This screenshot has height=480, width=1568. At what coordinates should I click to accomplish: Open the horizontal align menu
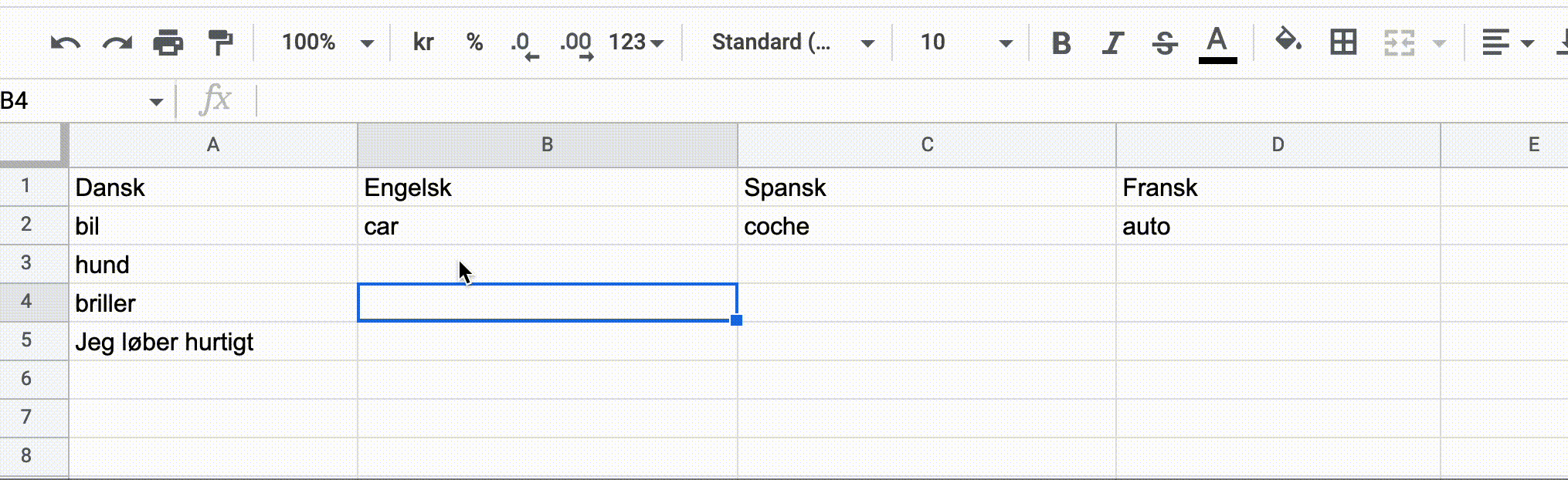[1508, 42]
